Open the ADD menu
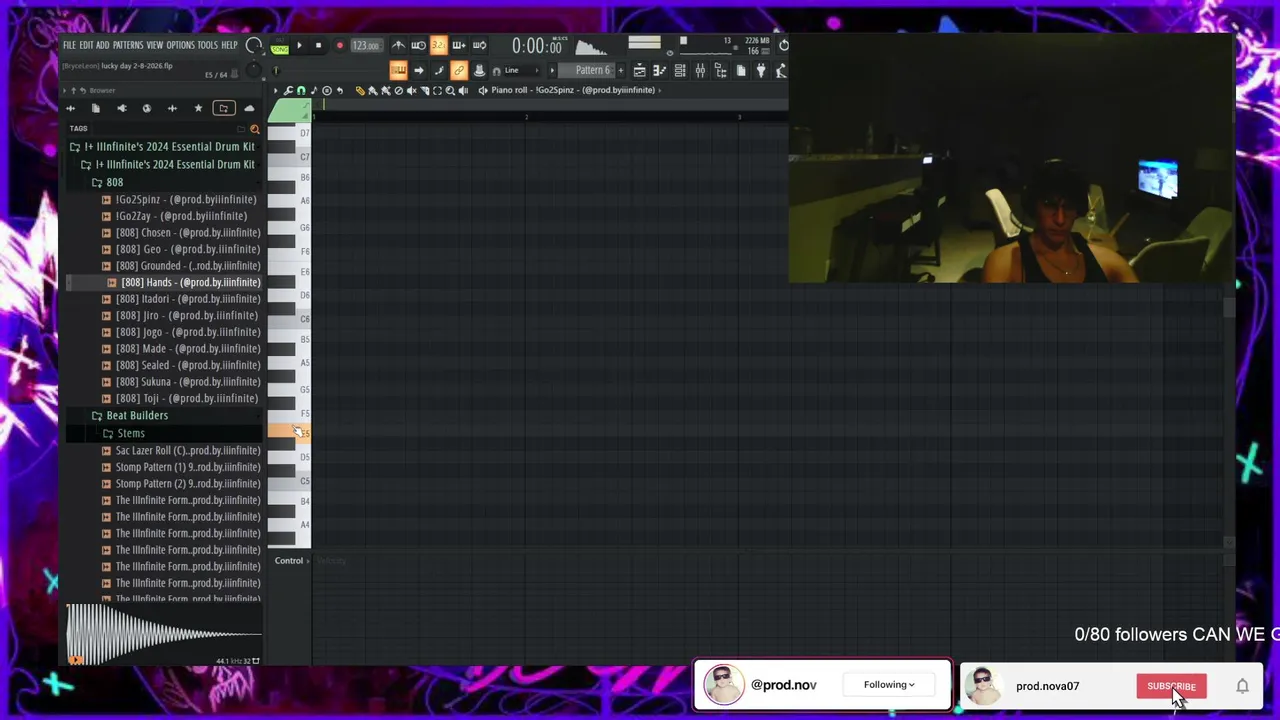The image size is (1280, 720). pyautogui.click(x=103, y=46)
